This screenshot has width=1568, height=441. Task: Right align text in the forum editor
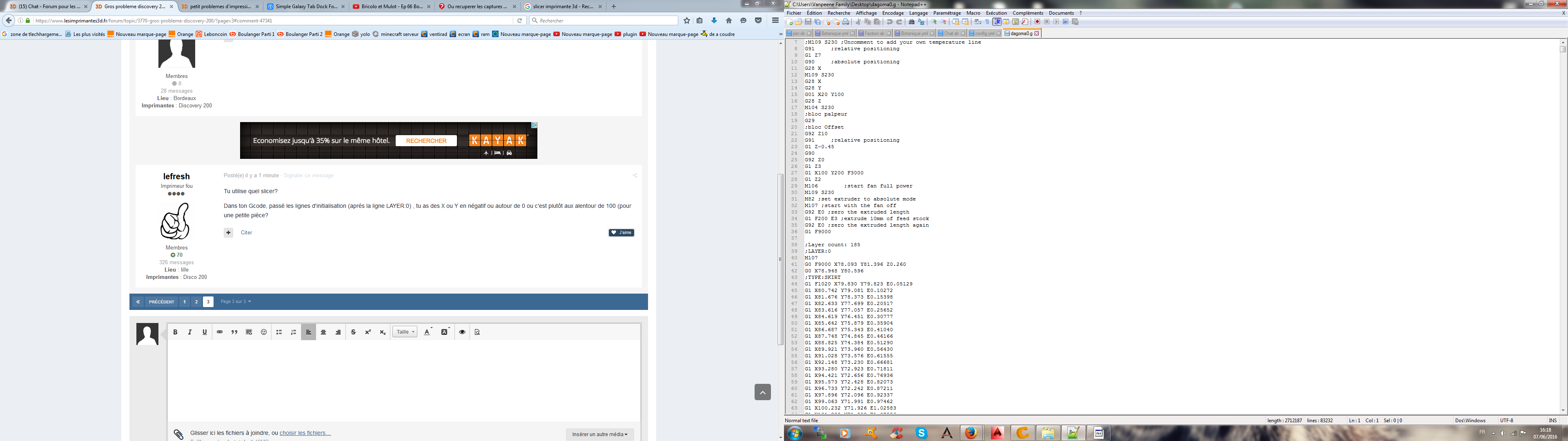(338, 332)
